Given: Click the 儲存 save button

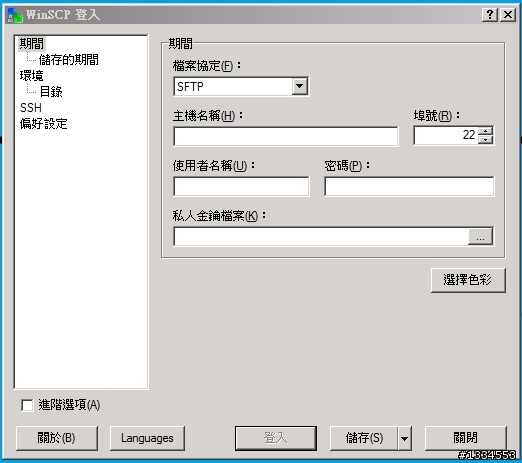Looking at the screenshot, I should (x=364, y=438).
